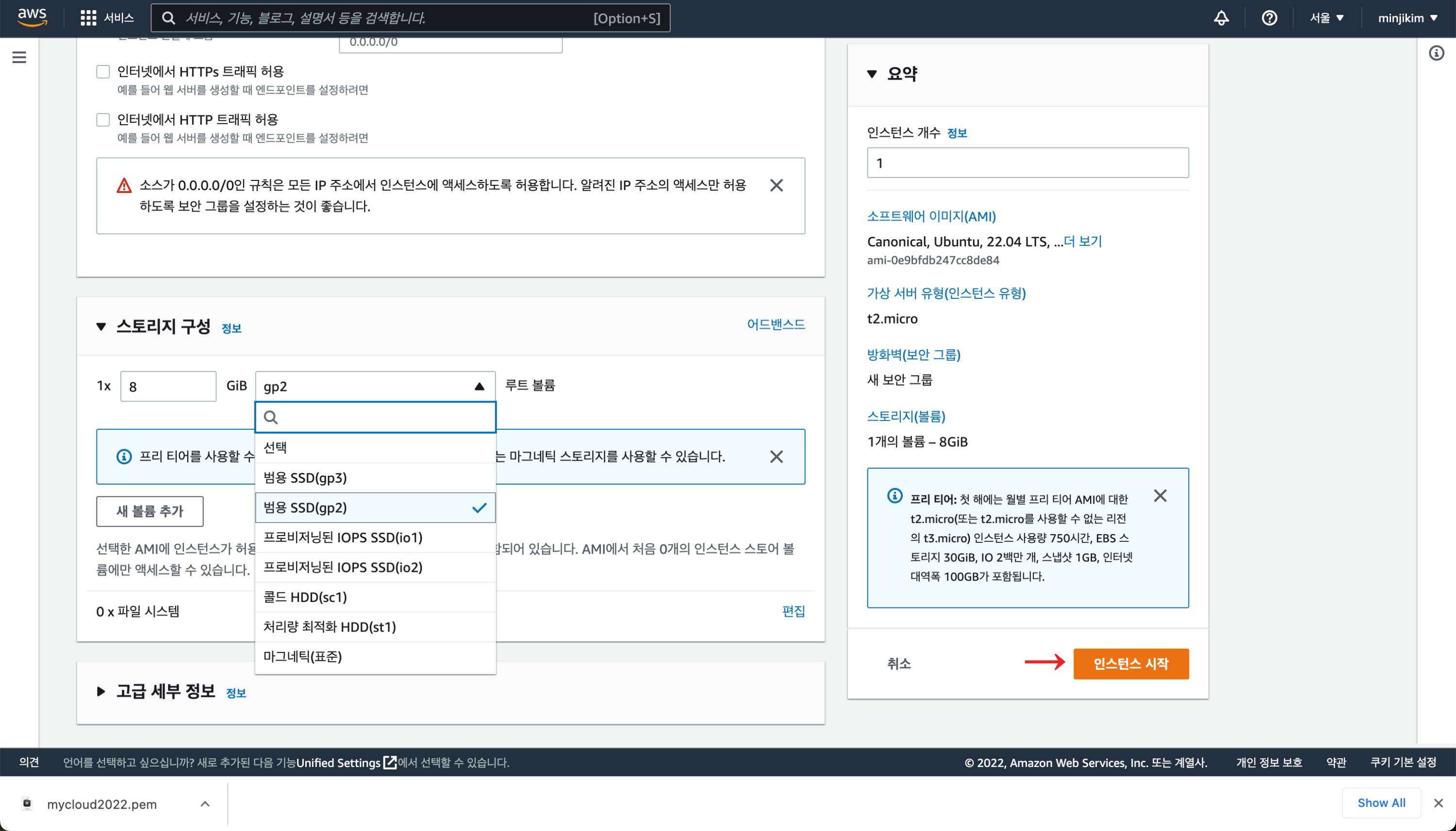Click the instance count input field
The height and width of the screenshot is (831, 1456).
click(1027, 163)
